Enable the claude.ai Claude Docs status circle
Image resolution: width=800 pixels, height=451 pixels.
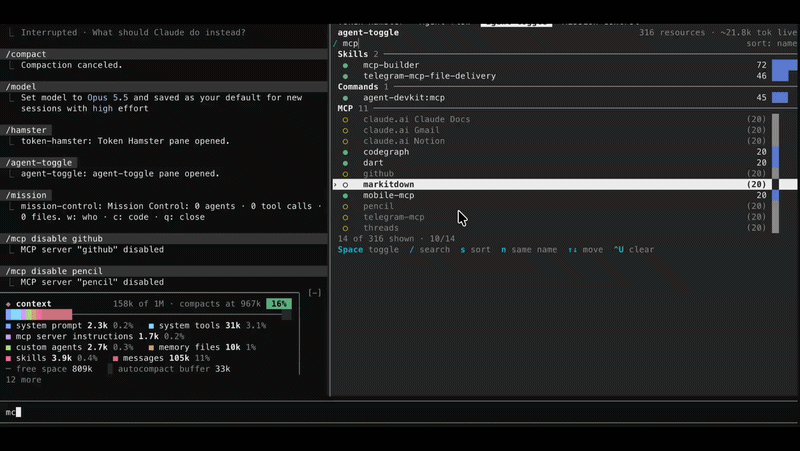tap(345, 119)
